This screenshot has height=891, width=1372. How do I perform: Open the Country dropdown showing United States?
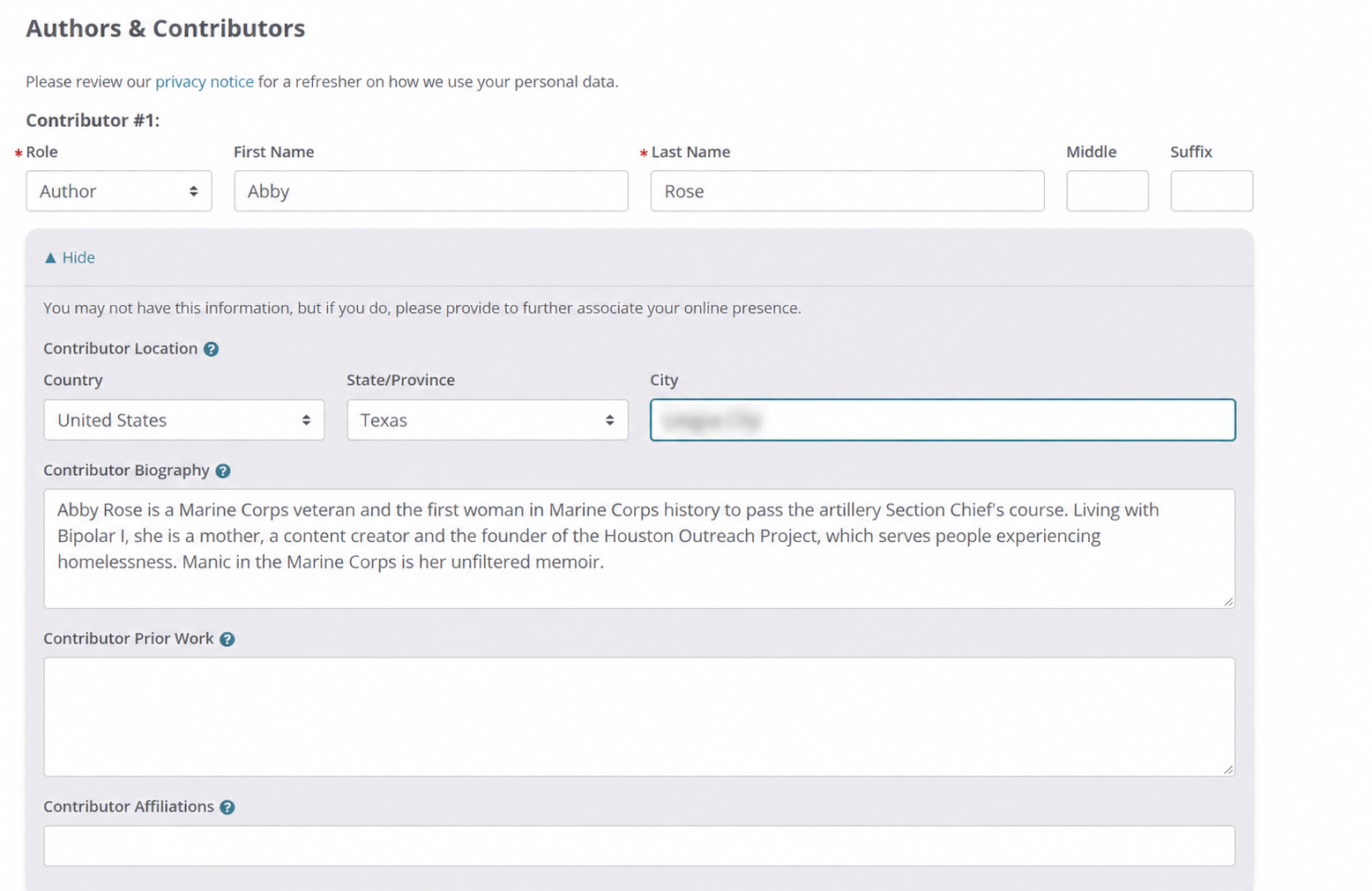[x=184, y=420]
